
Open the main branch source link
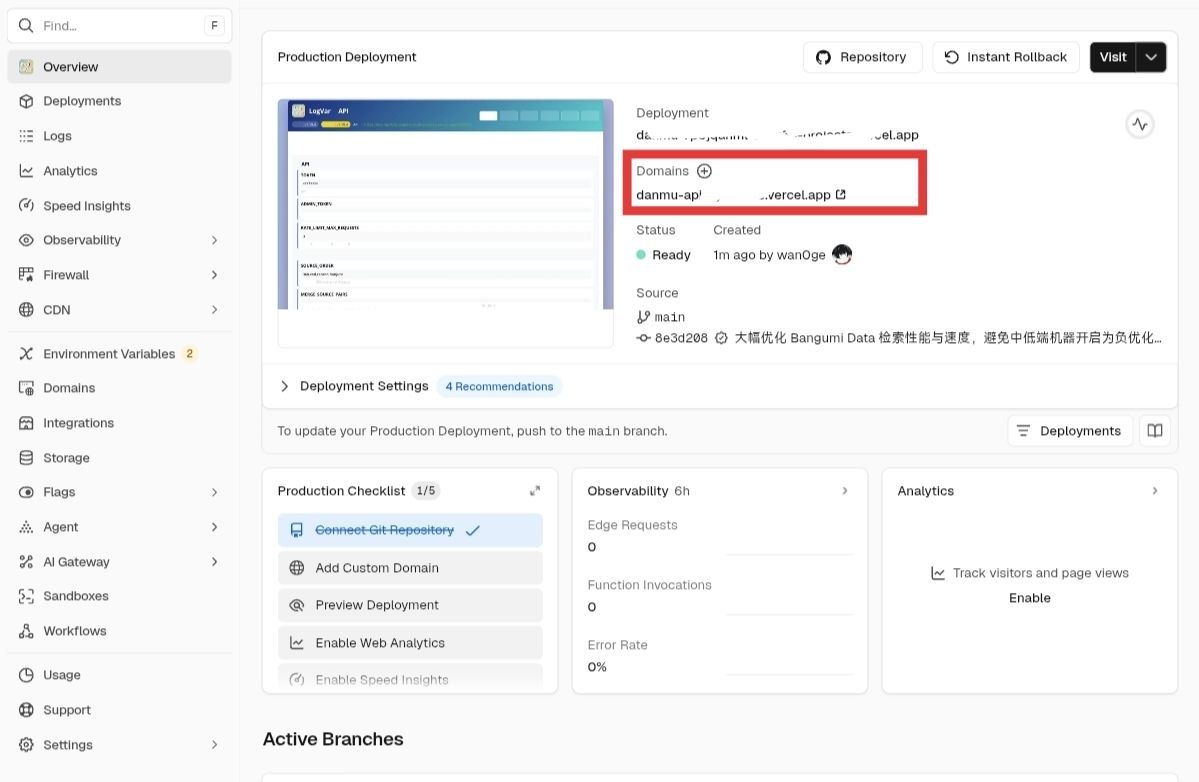coord(661,316)
